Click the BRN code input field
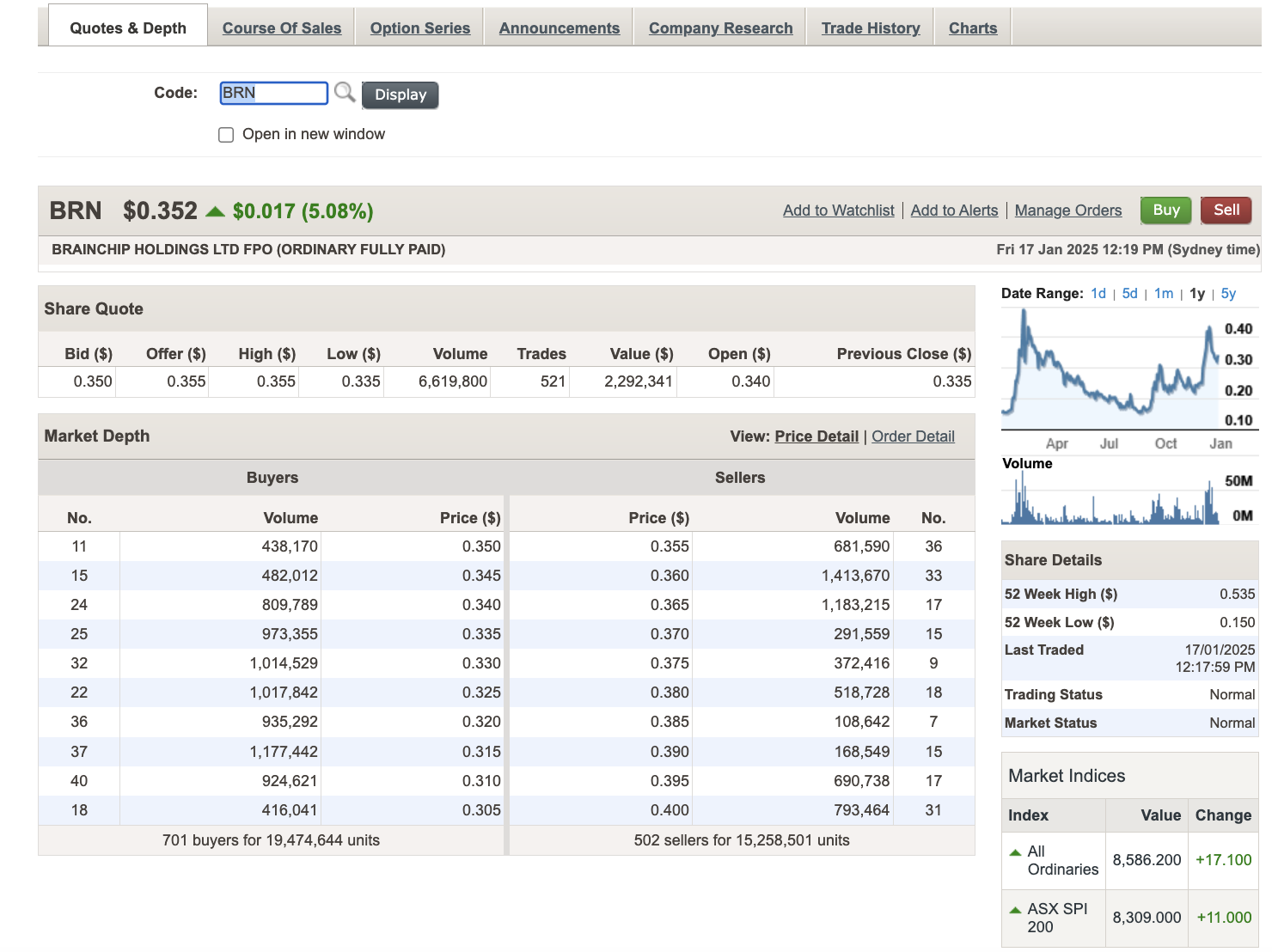 click(273, 93)
